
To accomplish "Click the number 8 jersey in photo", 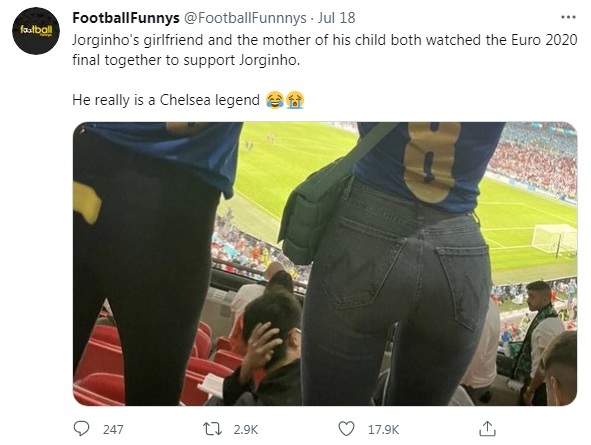I will pos(430,164).
